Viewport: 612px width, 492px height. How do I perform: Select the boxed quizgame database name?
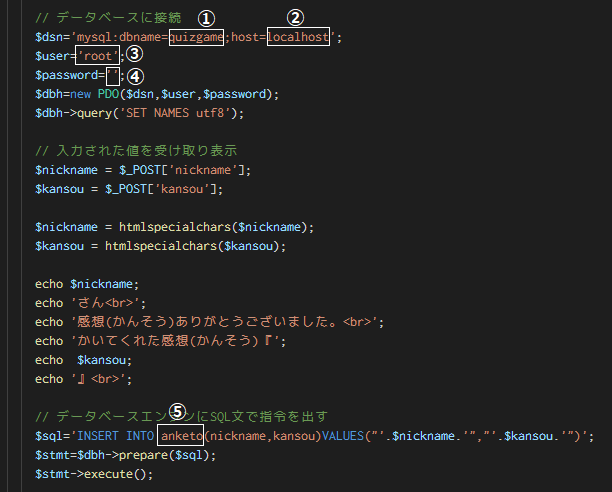tap(196, 37)
